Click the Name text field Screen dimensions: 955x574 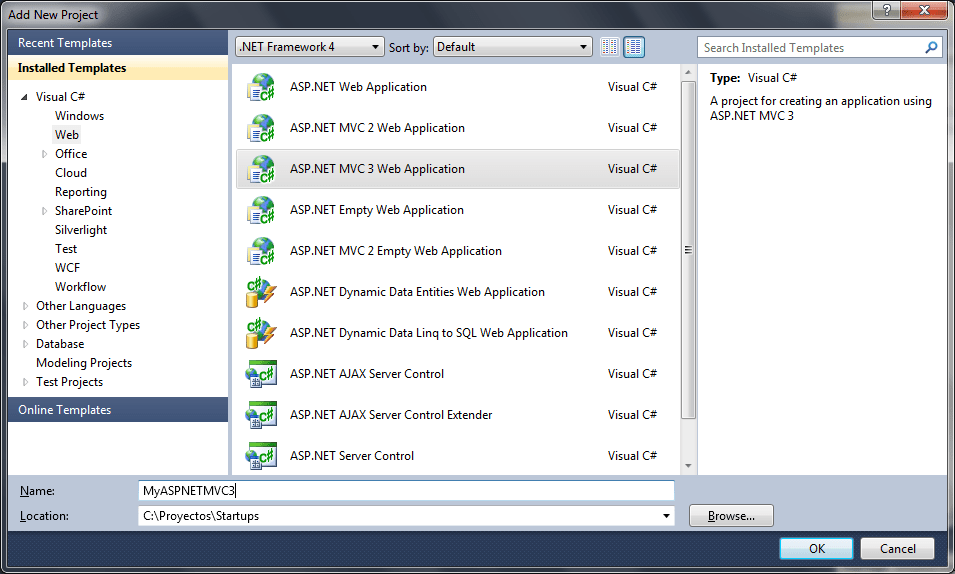point(406,491)
